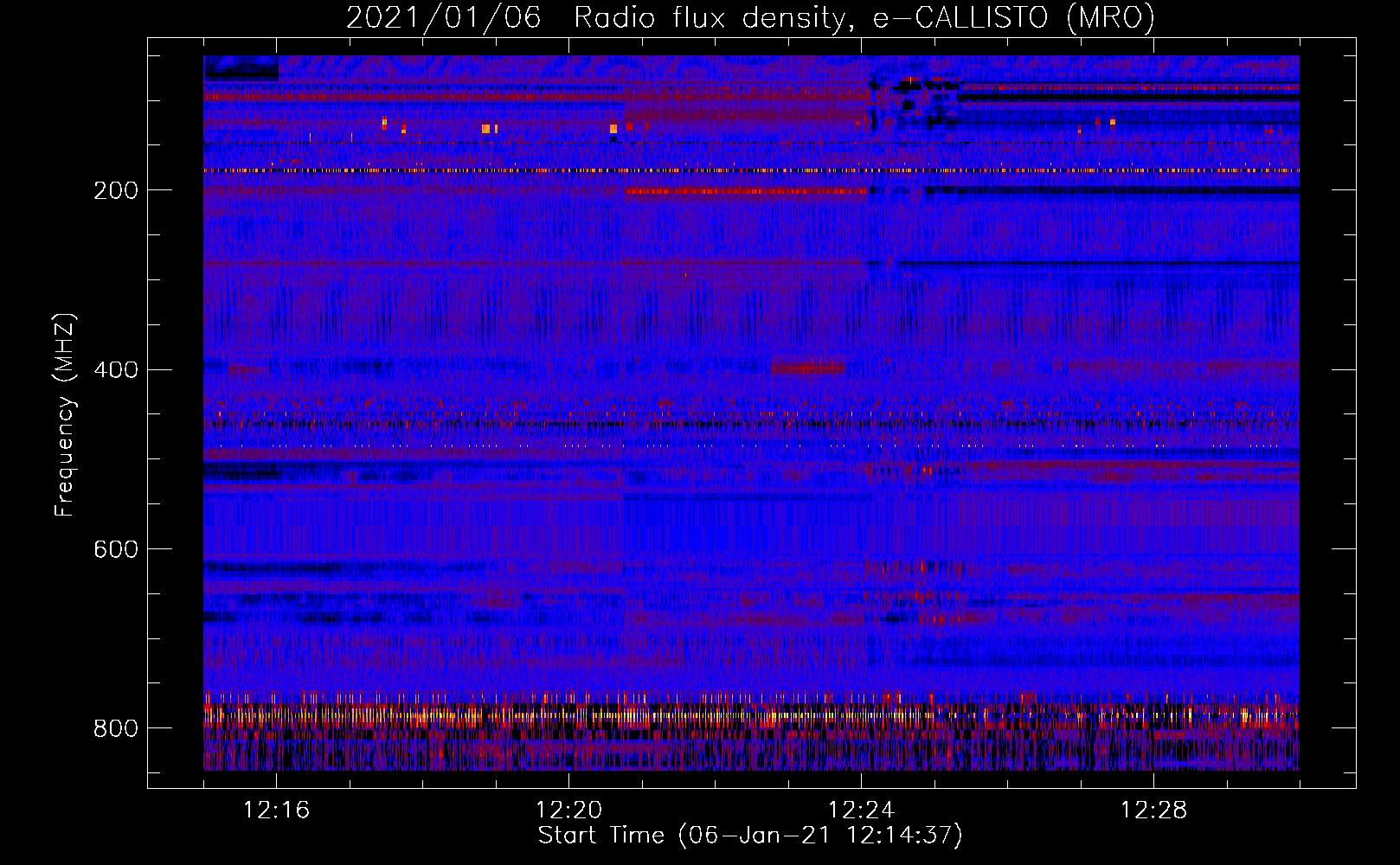This screenshot has width=1400, height=865.
Task: Click the 12:20 time tick label
Action: click(568, 810)
